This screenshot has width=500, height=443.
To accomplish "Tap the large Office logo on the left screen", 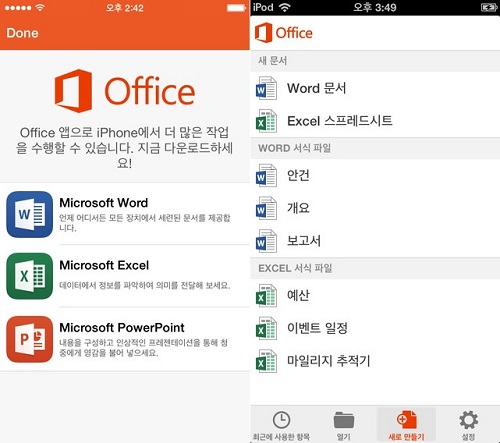I will tap(125, 91).
